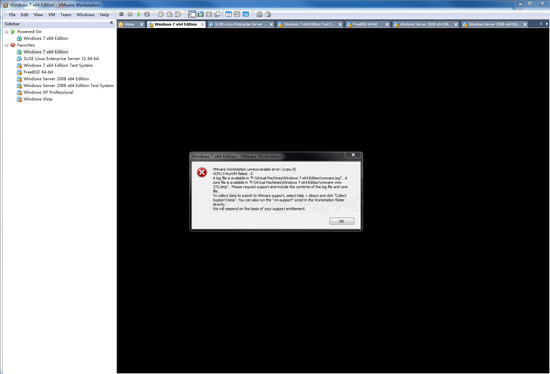
Task: Select SUSE Linux Enterprise Server 11 64-bit
Action: coord(61,59)
